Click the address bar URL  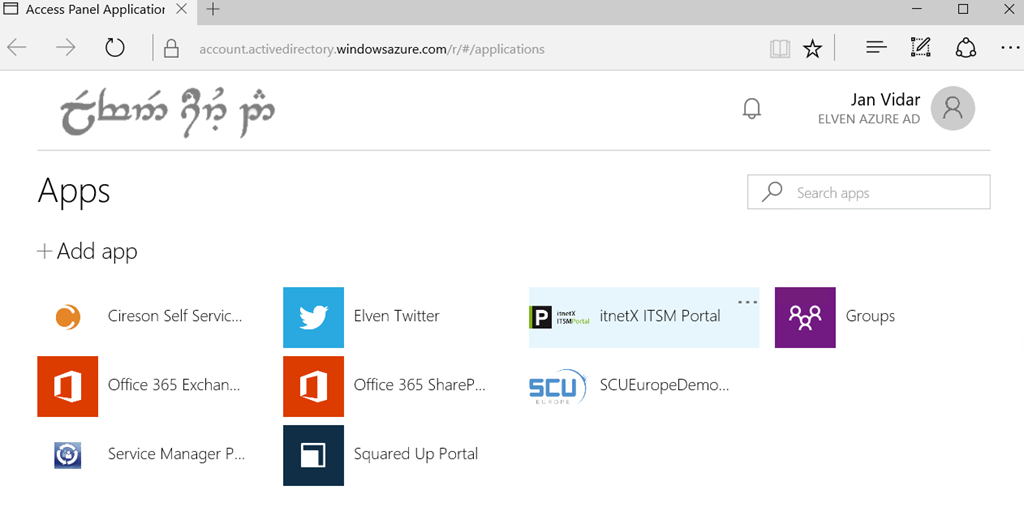pos(372,49)
